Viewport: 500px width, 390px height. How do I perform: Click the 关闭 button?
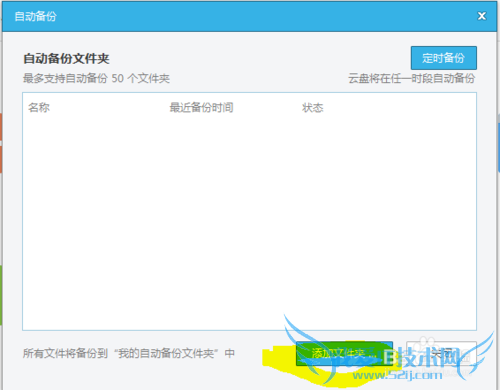click(441, 353)
